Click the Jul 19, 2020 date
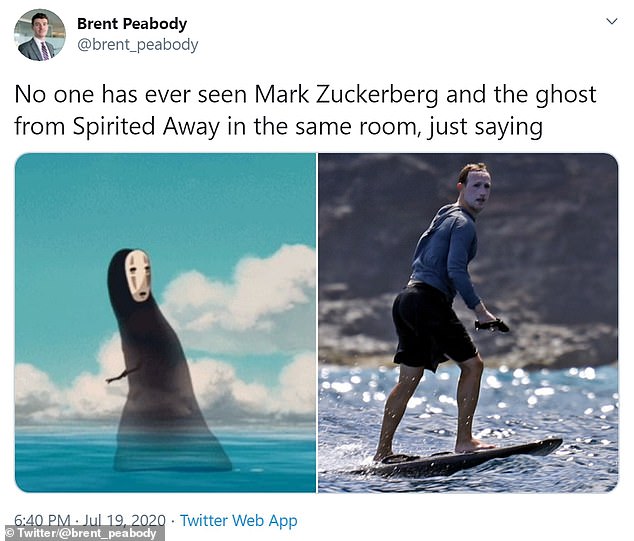The width and height of the screenshot is (634, 541). coord(124,520)
